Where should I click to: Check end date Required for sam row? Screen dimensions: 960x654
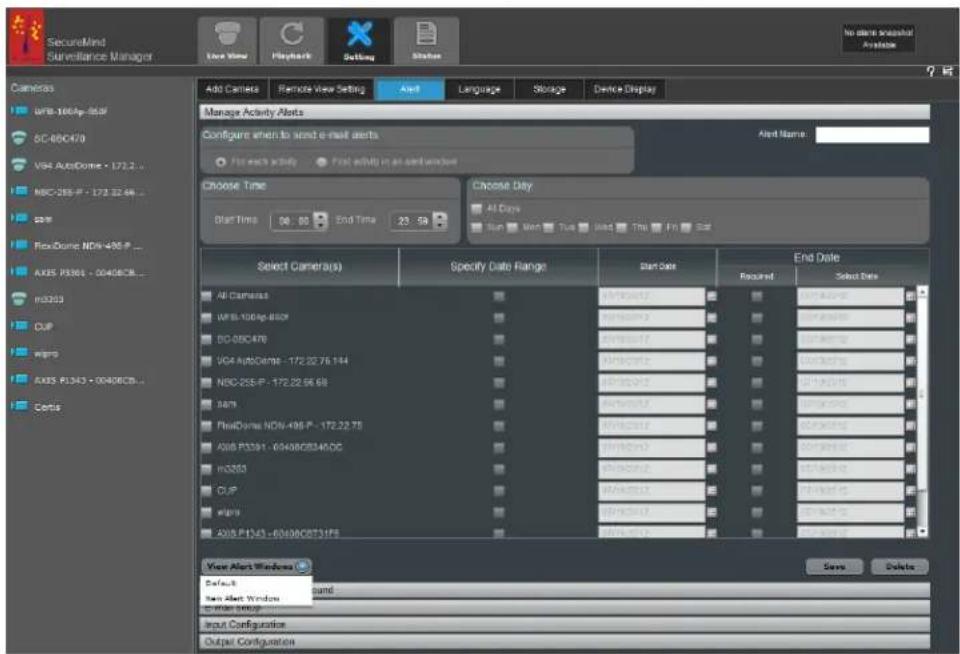click(x=757, y=404)
